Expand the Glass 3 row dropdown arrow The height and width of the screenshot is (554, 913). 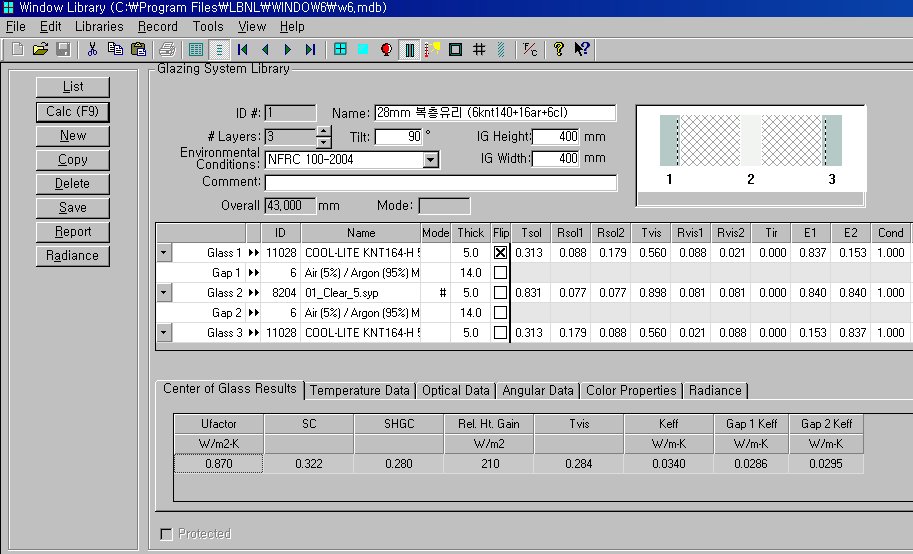pos(163,333)
